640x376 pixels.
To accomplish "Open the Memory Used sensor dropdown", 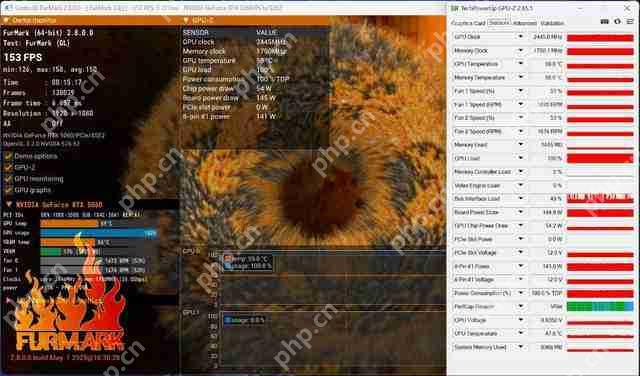I will (520, 145).
